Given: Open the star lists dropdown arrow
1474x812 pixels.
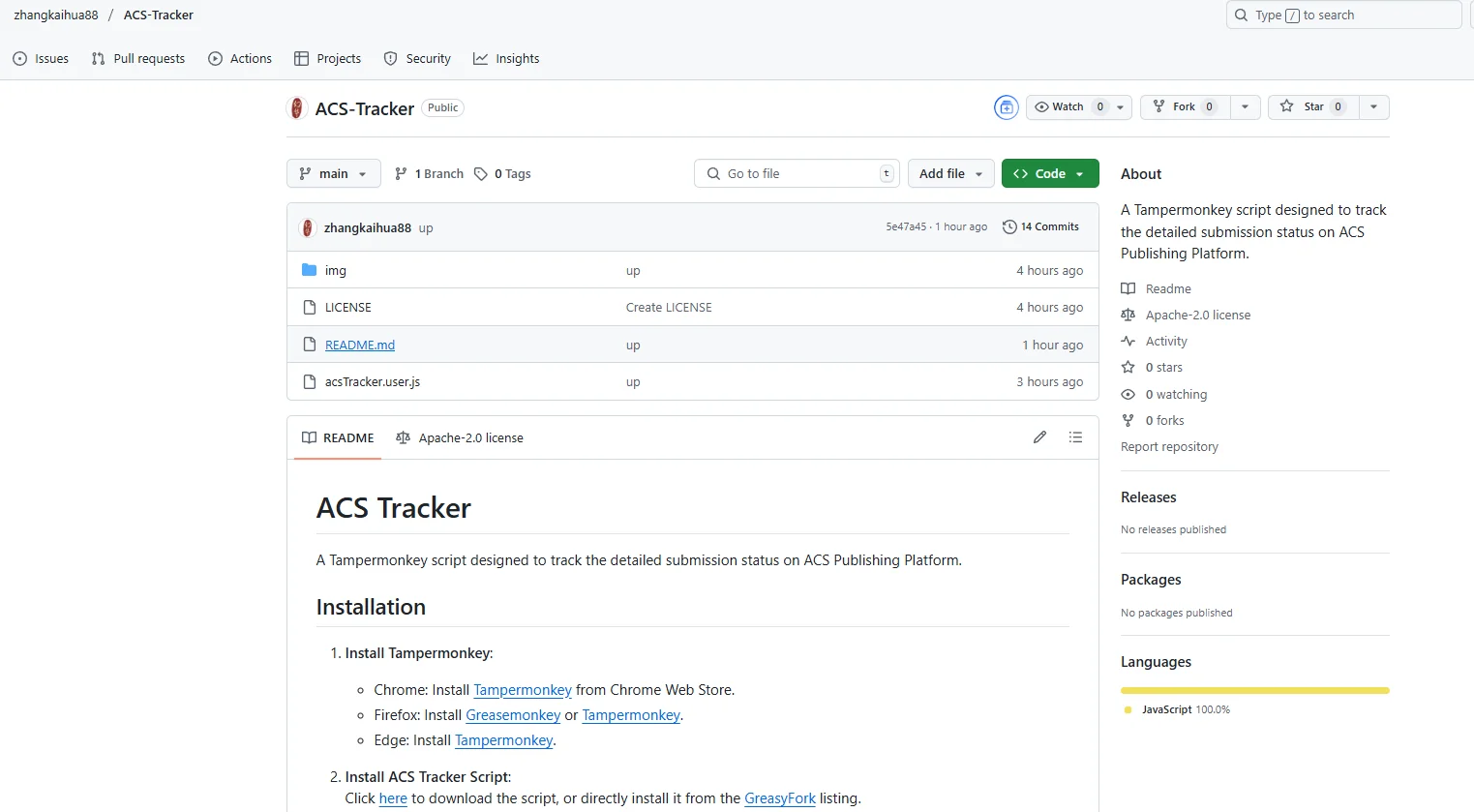Looking at the screenshot, I should click(x=1374, y=106).
